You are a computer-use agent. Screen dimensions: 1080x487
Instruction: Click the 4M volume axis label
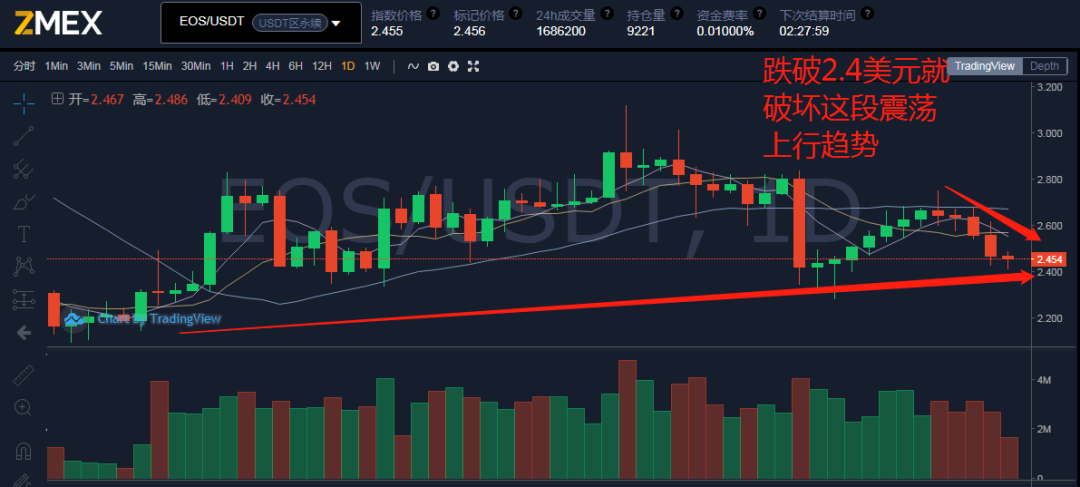[1045, 380]
